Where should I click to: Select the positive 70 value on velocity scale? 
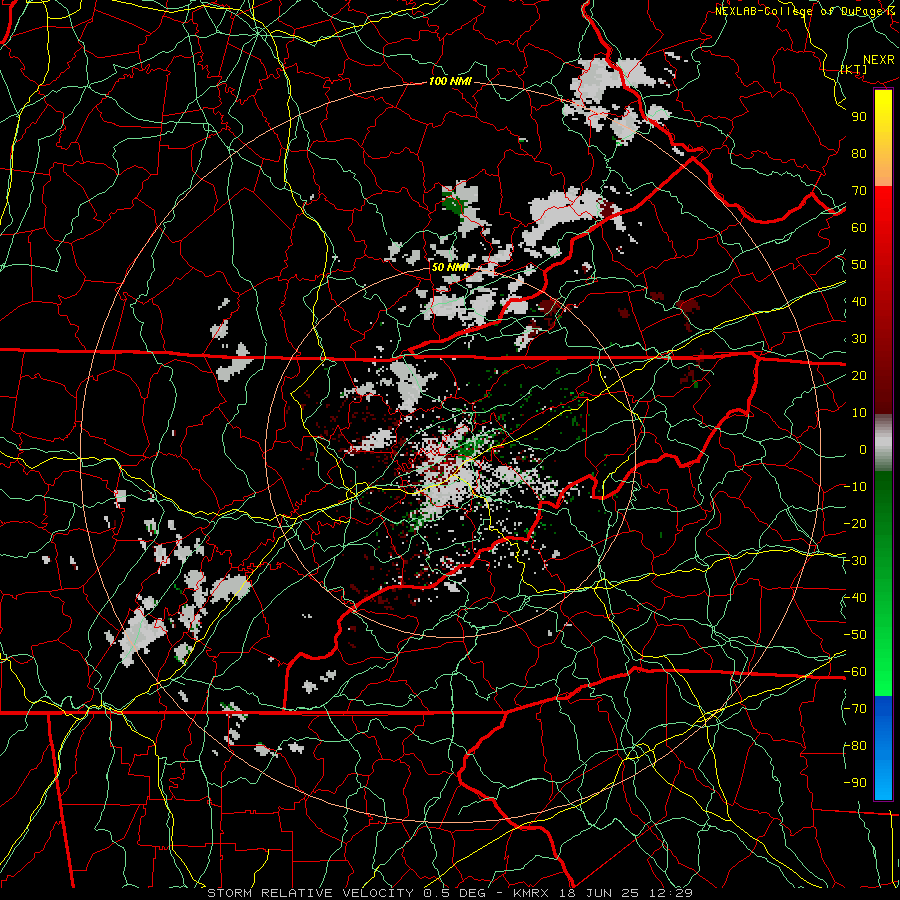click(859, 191)
